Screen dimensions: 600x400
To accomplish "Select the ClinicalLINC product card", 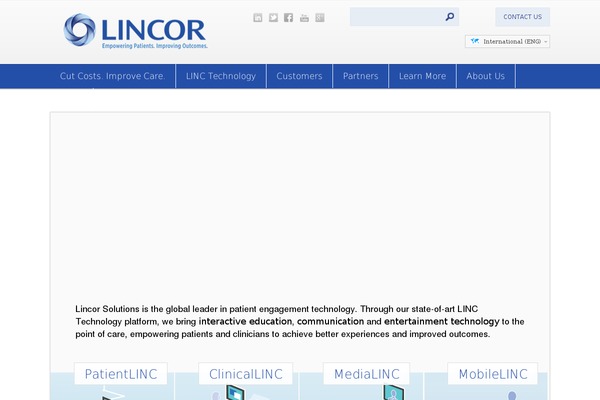I will point(246,374).
